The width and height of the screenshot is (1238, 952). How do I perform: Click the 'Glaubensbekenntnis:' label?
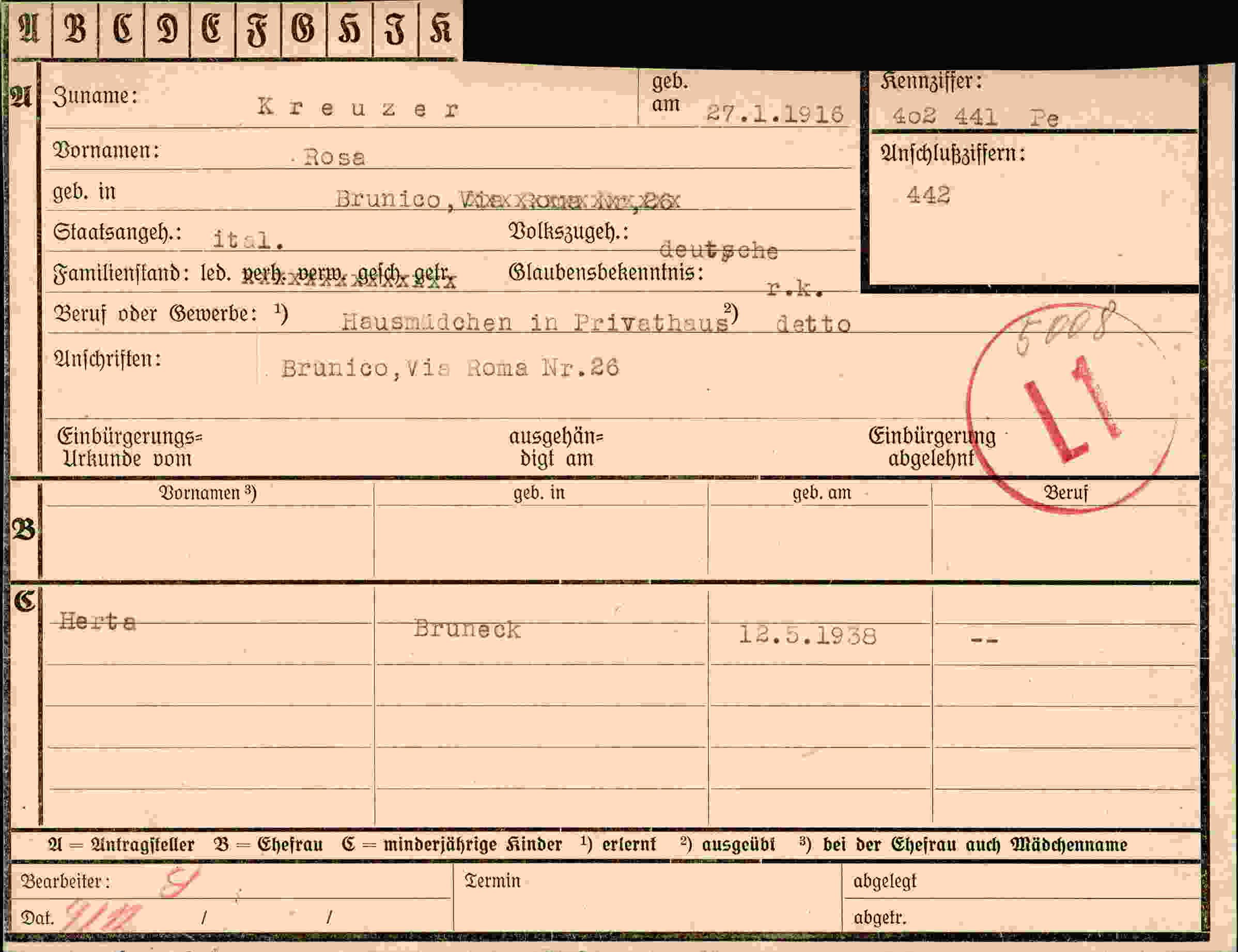click(606, 272)
